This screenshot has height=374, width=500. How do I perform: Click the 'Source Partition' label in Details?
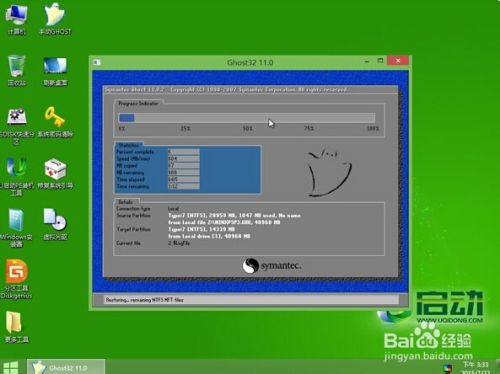coord(133,216)
